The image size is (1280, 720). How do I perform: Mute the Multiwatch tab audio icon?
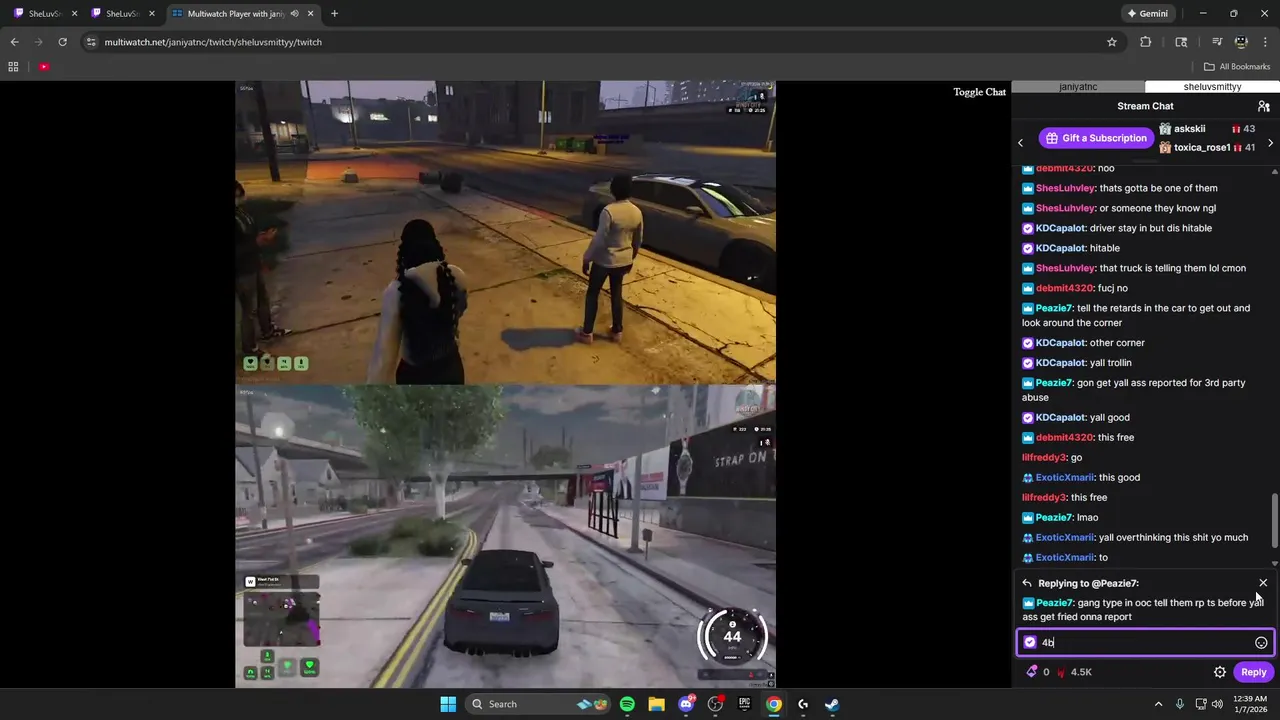pos(294,14)
